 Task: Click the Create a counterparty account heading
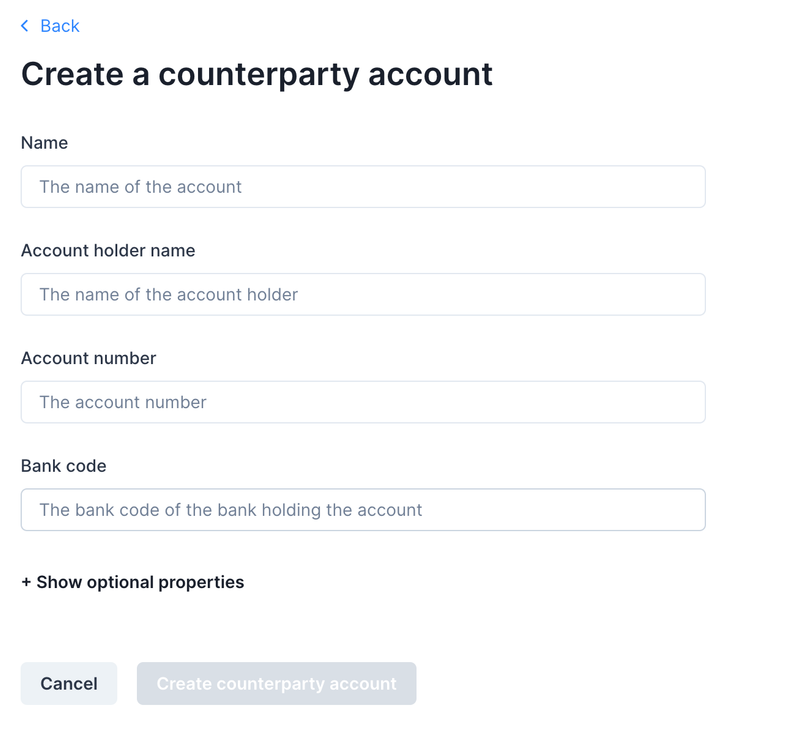pos(257,74)
